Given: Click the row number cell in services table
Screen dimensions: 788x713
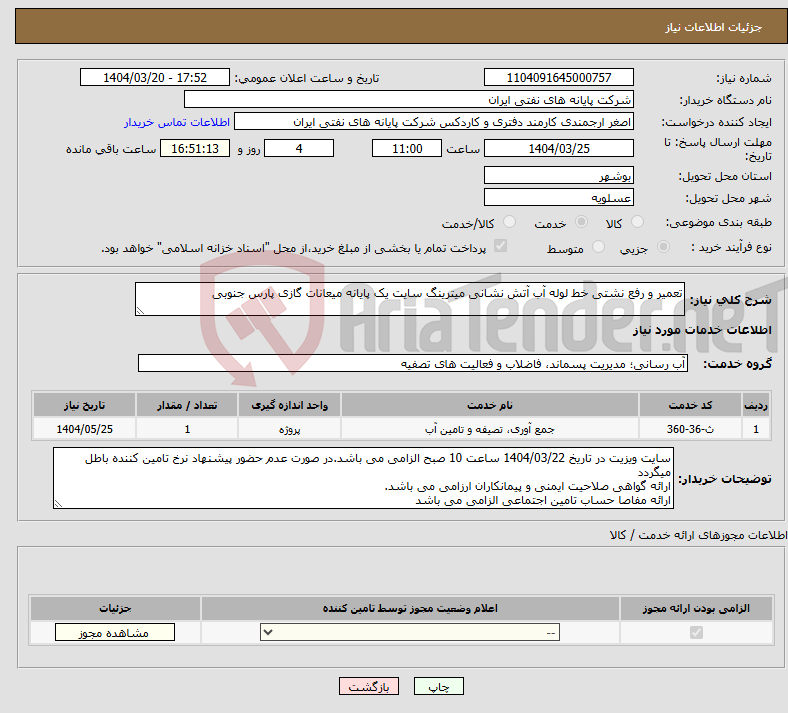Looking at the screenshot, I should pos(756,429).
